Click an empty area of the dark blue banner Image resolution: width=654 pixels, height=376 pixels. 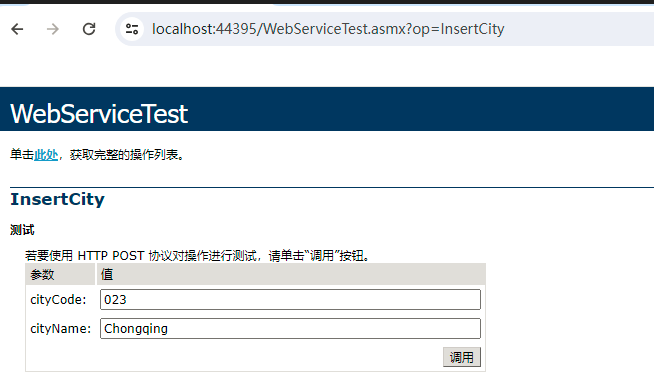417,109
